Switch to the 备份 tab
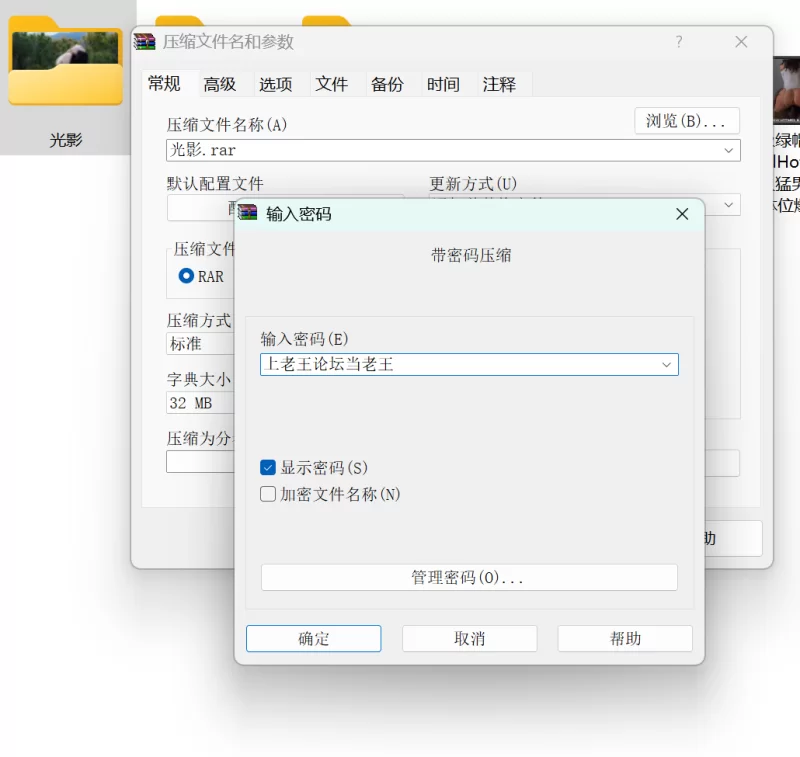 point(387,84)
